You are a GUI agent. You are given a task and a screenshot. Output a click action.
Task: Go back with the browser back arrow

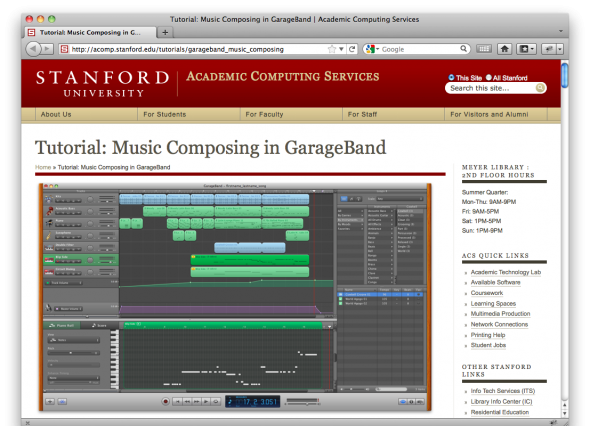[33, 49]
